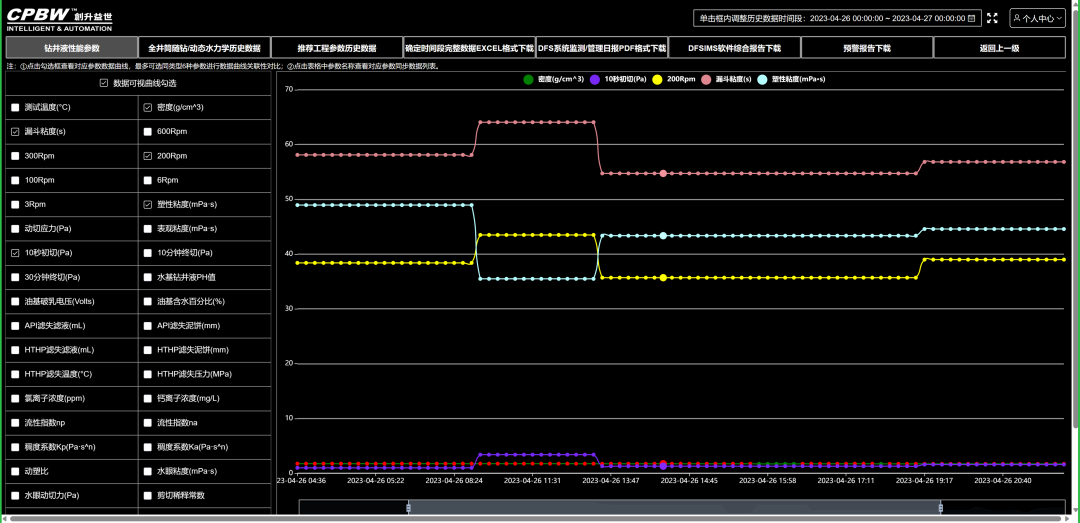Toggle purple 10秒初切(Pa) legend marker
The height and width of the screenshot is (523, 1080).
point(595,79)
